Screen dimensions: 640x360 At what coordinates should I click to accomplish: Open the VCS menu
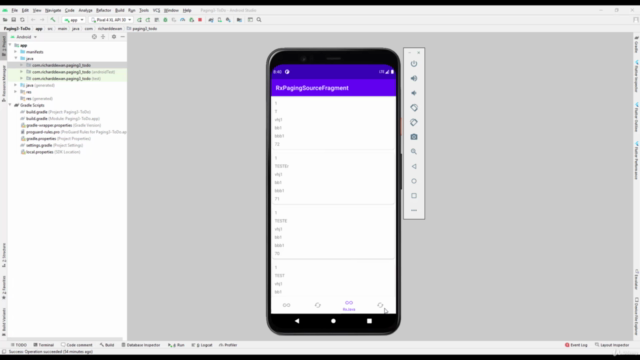156,10
